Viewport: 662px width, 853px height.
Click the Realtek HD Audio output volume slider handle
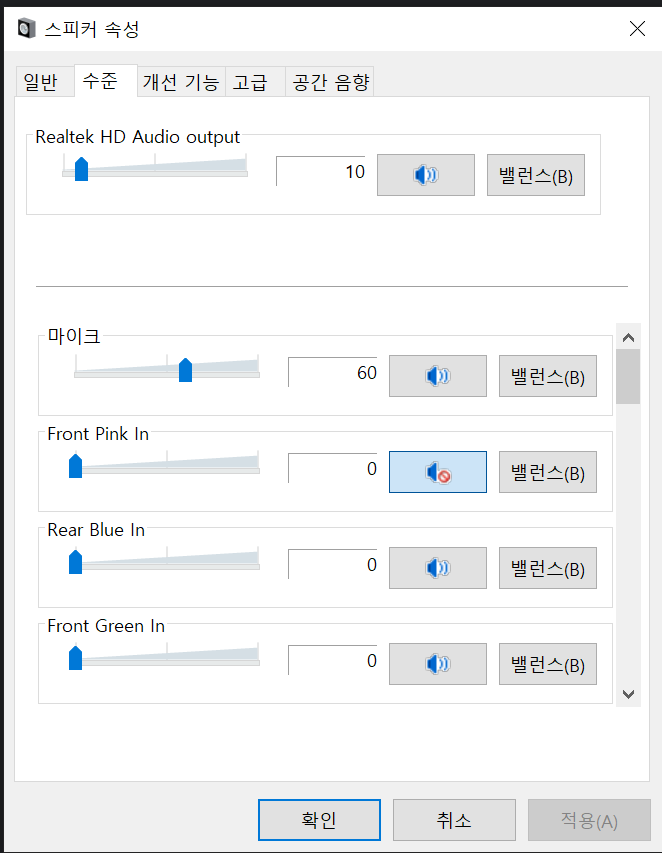click(81, 169)
